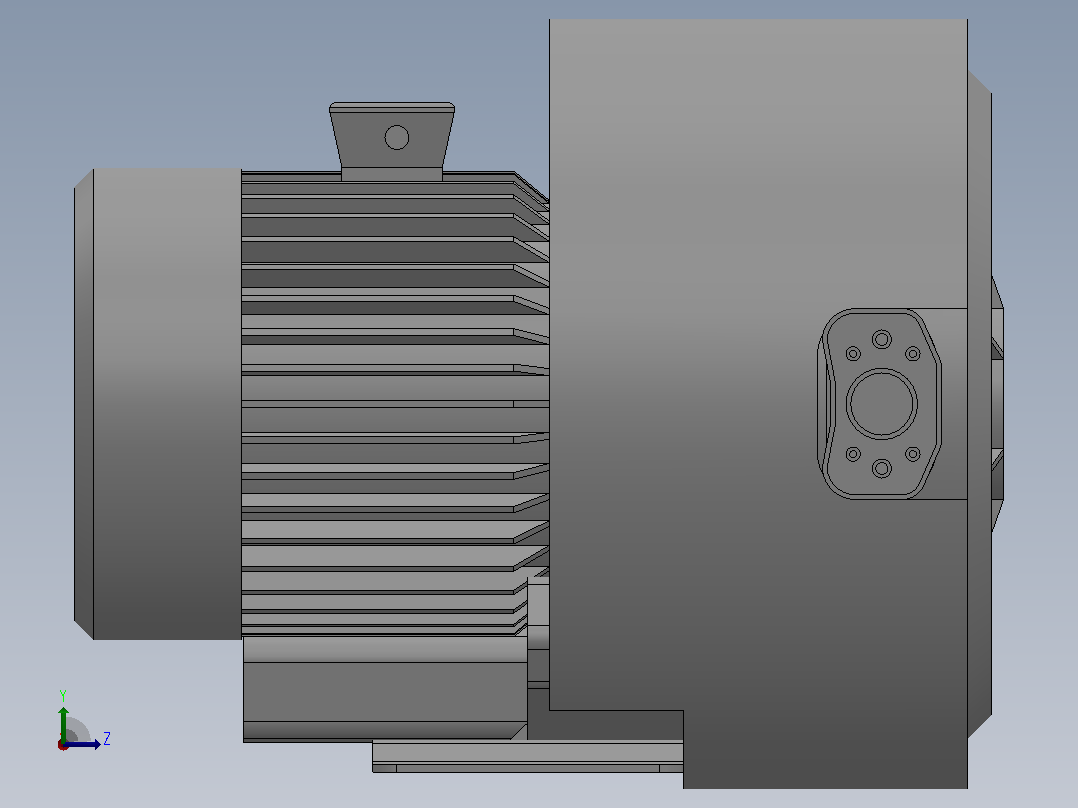Select the mounting base plate at the bottom
Image resolution: width=1078 pixels, height=808 pixels.
pos(528,756)
